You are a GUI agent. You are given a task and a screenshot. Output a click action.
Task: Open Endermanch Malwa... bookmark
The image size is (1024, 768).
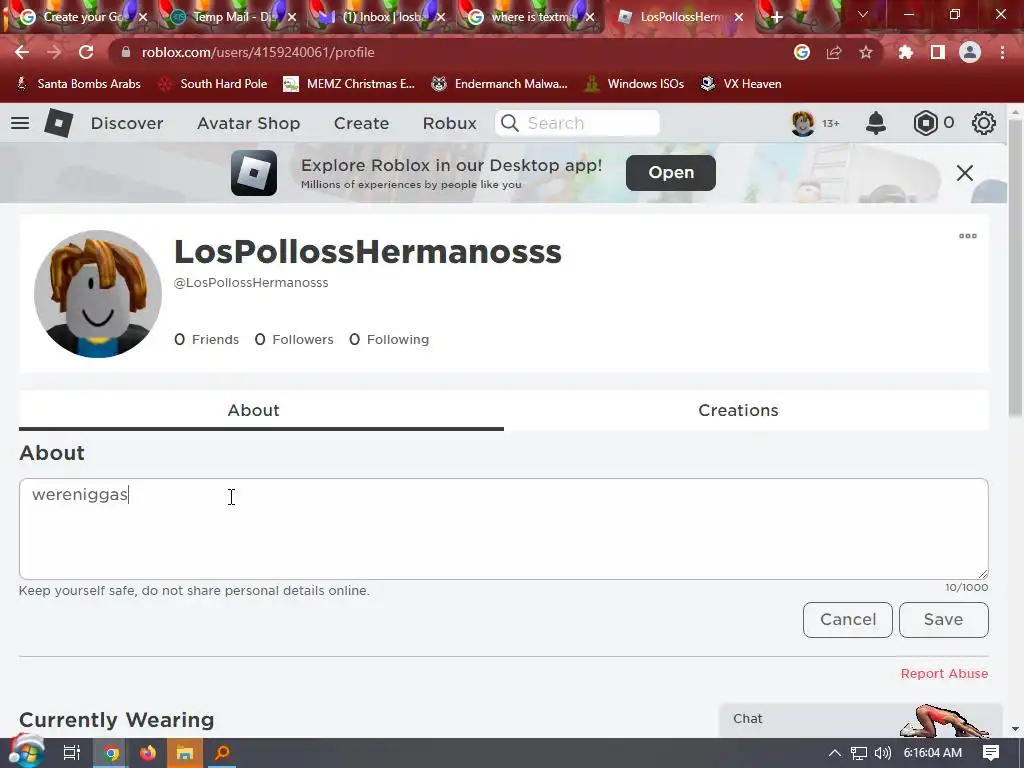(x=500, y=84)
